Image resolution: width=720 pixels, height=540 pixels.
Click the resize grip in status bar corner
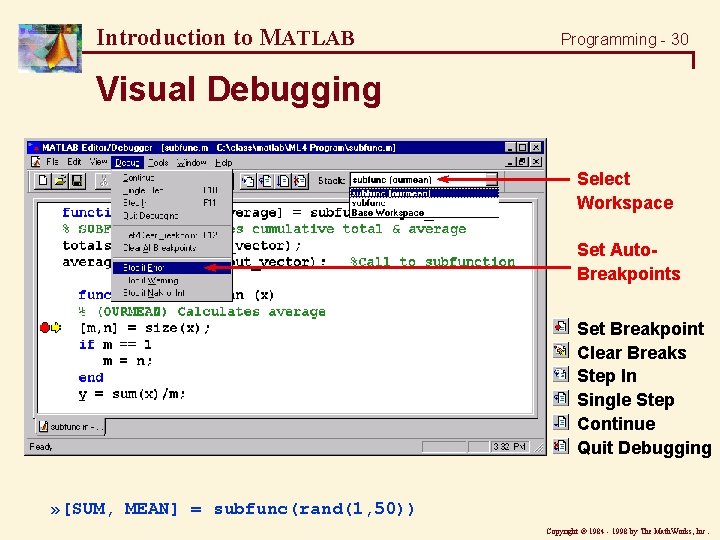[x=540, y=448]
